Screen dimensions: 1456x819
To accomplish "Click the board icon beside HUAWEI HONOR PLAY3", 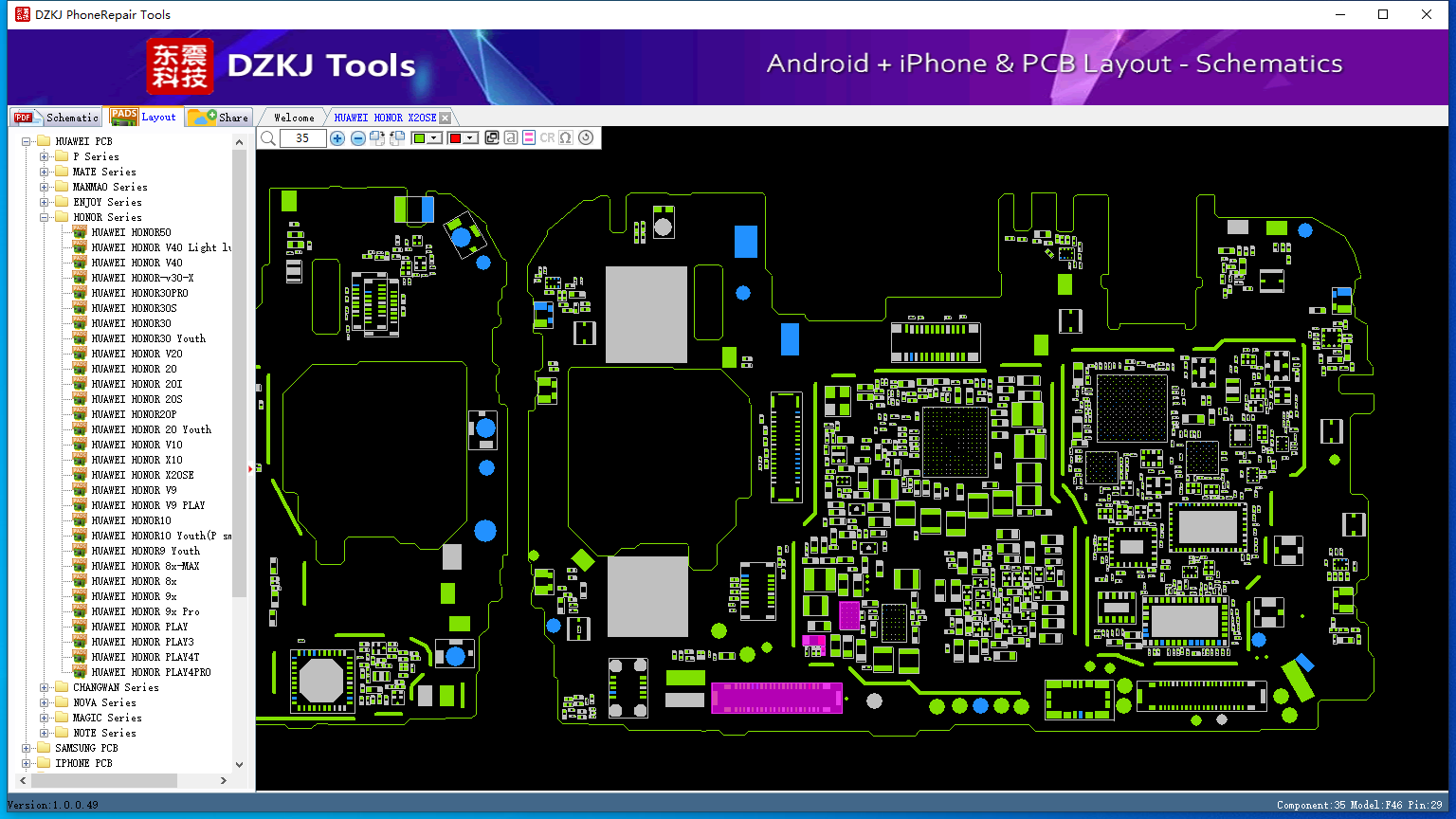I will tap(80, 642).
